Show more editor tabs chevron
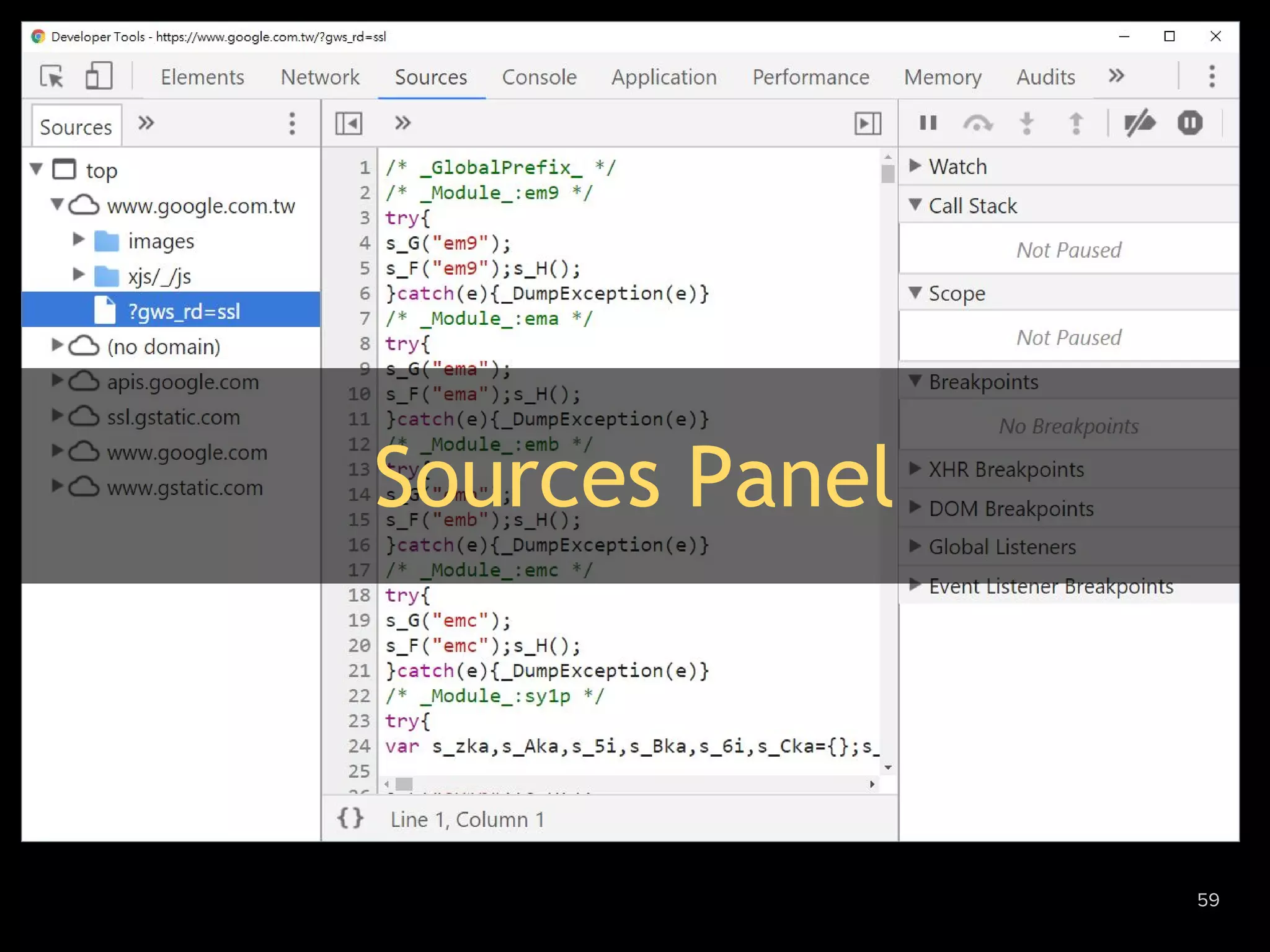Screen dimensions: 1270x952 [403, 123]
